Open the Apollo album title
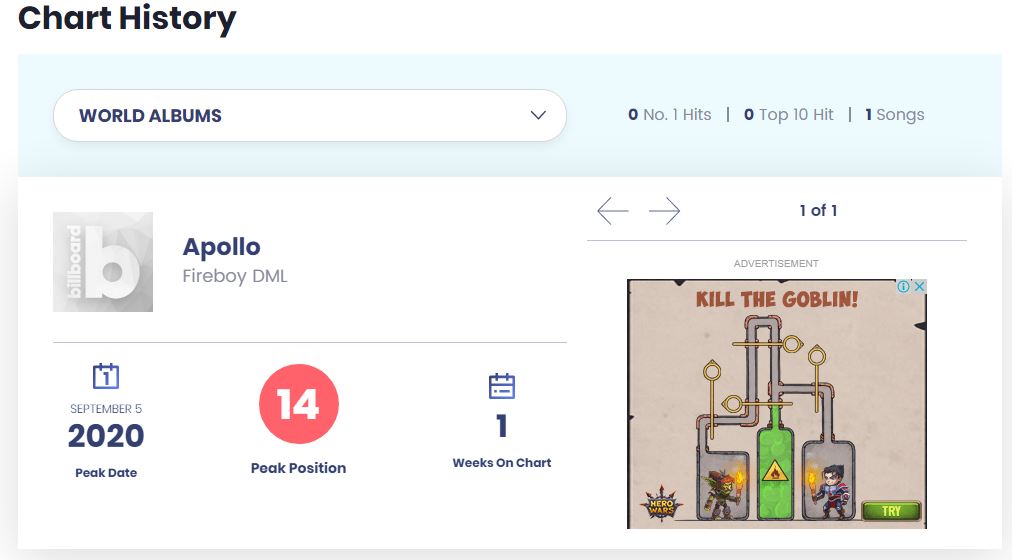 [221, 247]
